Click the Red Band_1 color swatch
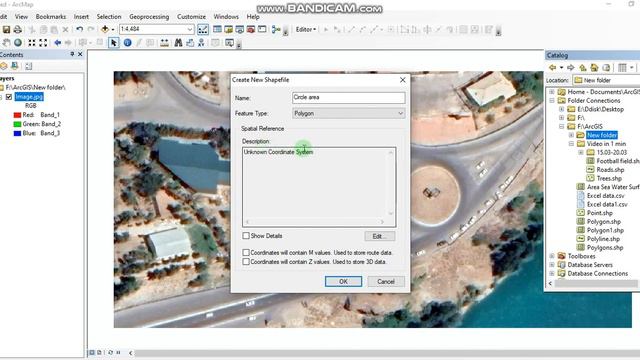The width and height of the screenshot is (640, 360). [x=17, y=115]
